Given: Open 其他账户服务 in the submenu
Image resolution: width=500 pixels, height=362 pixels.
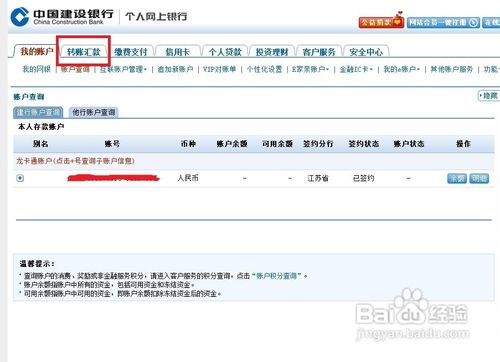Looking at the screenshot, I should click(x=452, y=69).
